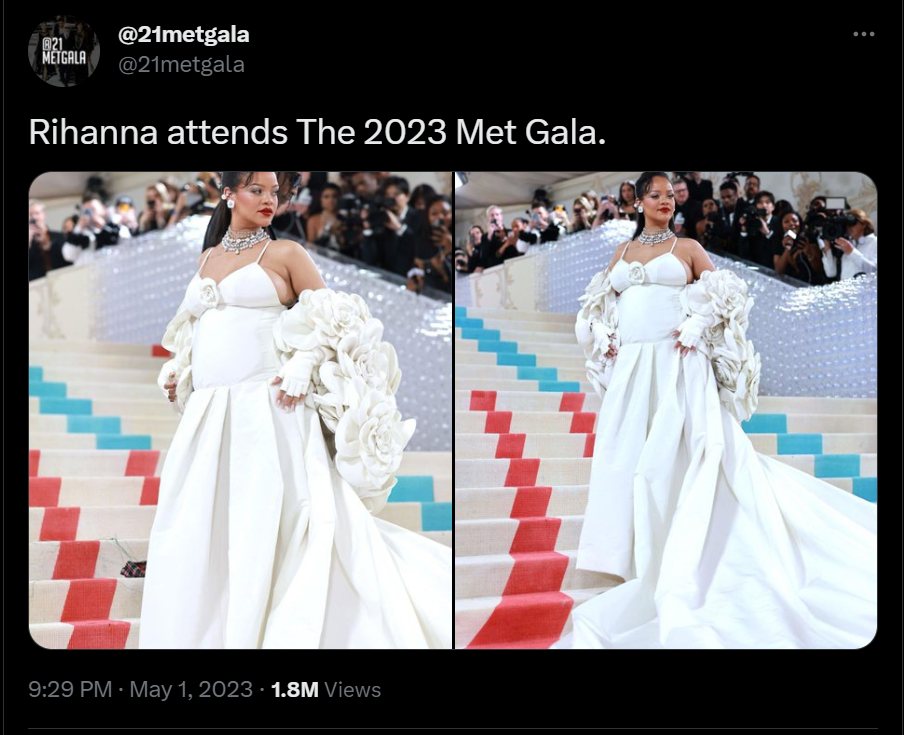Viewport: 904px width, 735px height.
Task: Click the word Views beside the count
Action: pos(353,689)
